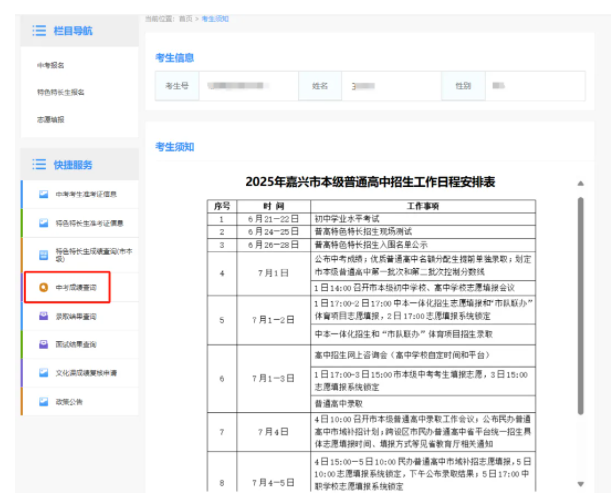Viewport: 611px width, 504px height.
Task: Click the list icon beside 快捷服务
Action: click(39, 164)
